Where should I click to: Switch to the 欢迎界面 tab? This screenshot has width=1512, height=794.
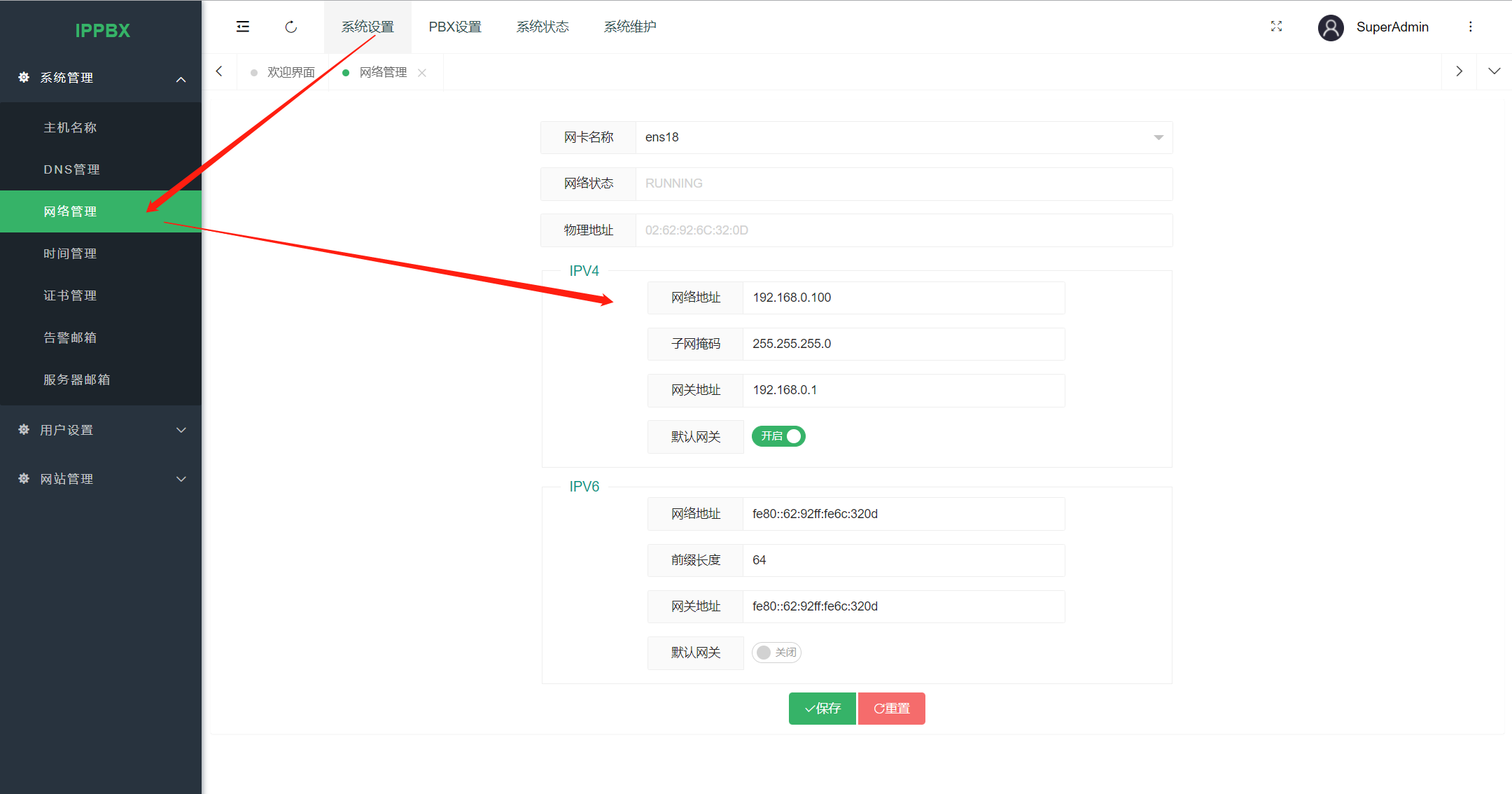(283, 72)
